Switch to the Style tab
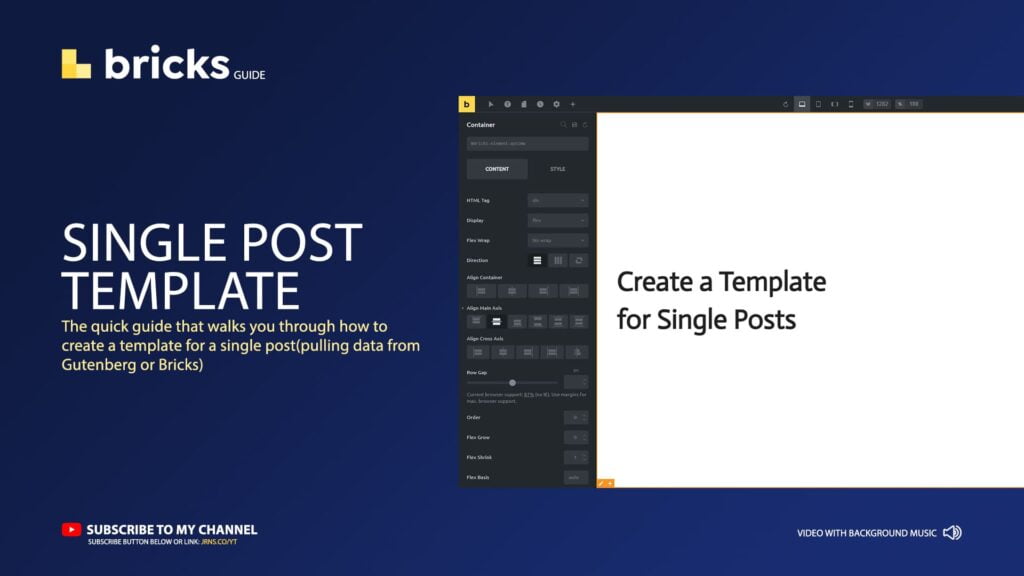The width and height of the screenshot is (1024, 576). point(558,169)
